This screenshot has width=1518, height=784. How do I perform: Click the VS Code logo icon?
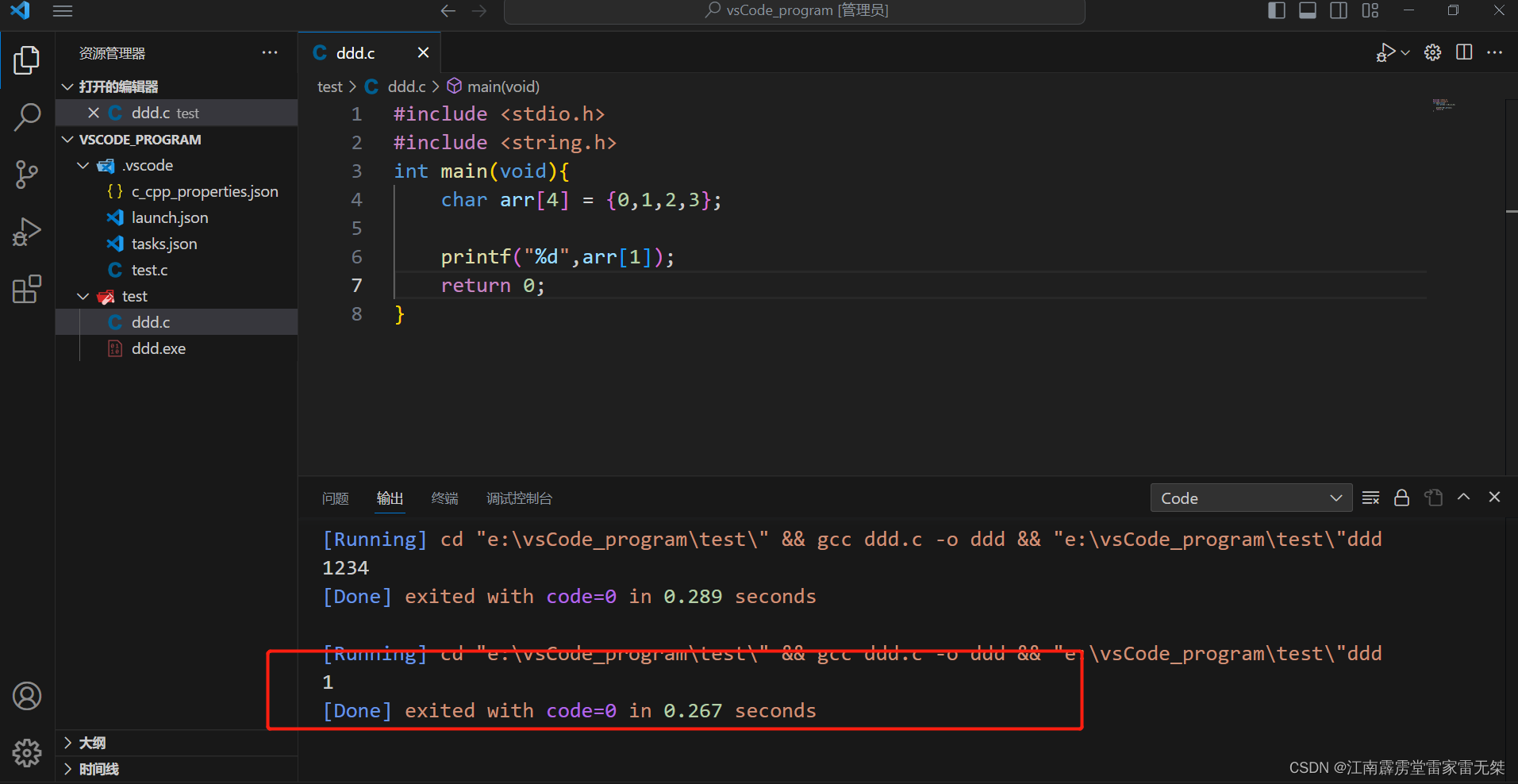20,10
